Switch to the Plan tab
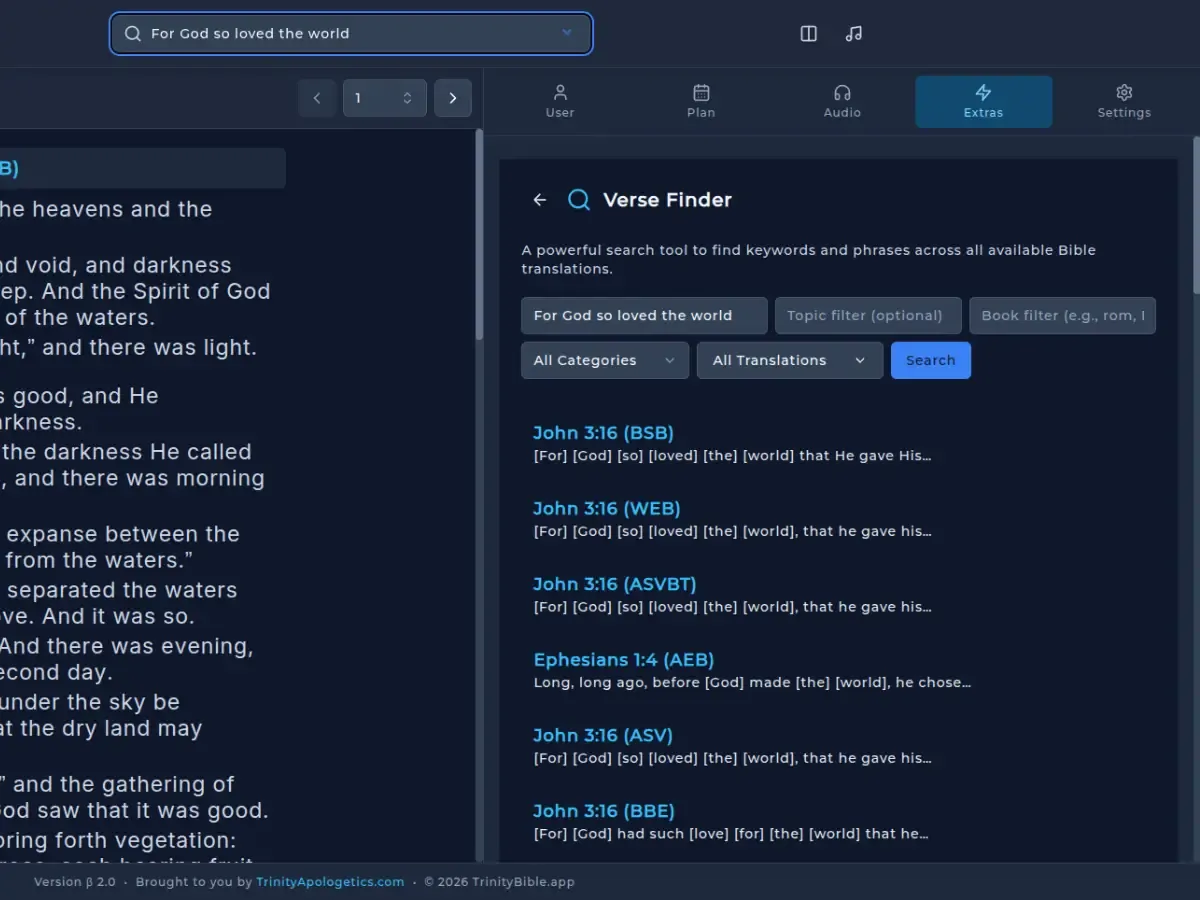Image resolution: width=1200 pixels, height=900 pixels. point(701,101)
